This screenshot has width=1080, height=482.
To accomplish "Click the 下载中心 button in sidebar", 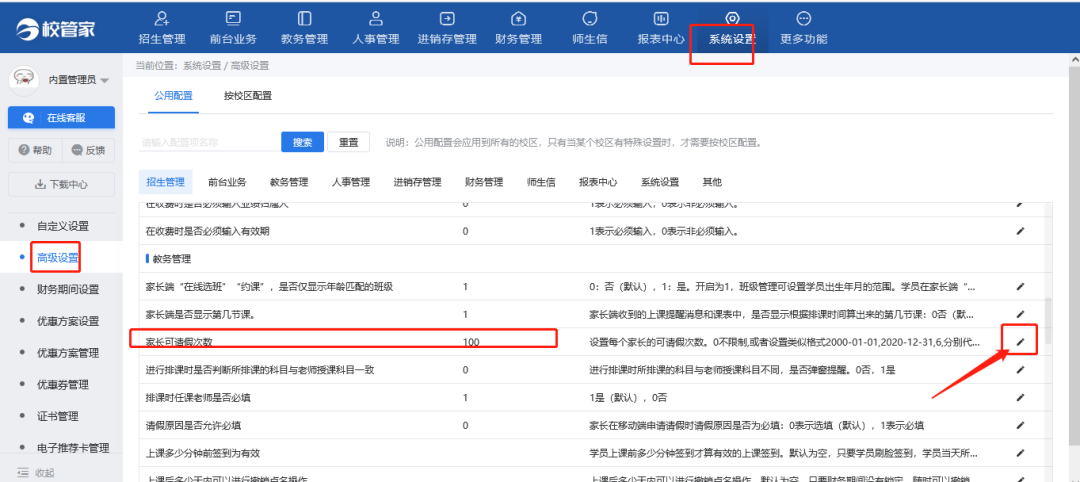I will click(x=61, y=184).
